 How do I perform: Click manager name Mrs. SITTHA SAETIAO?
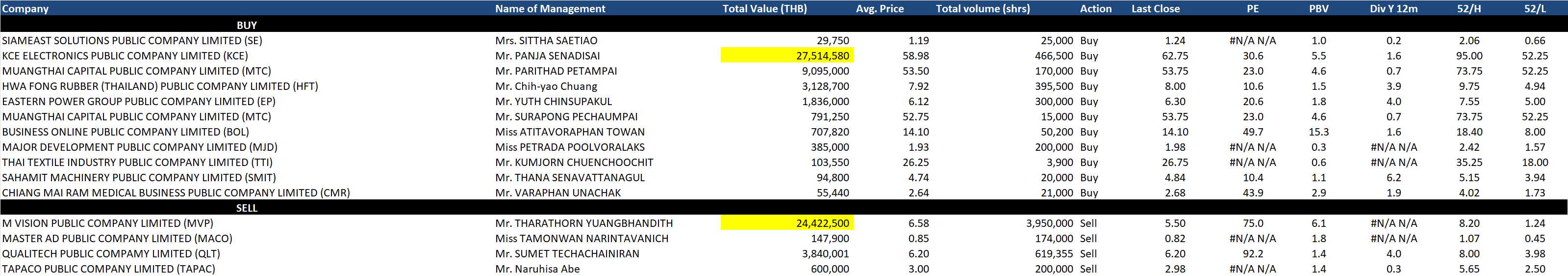tap(546, 40)
